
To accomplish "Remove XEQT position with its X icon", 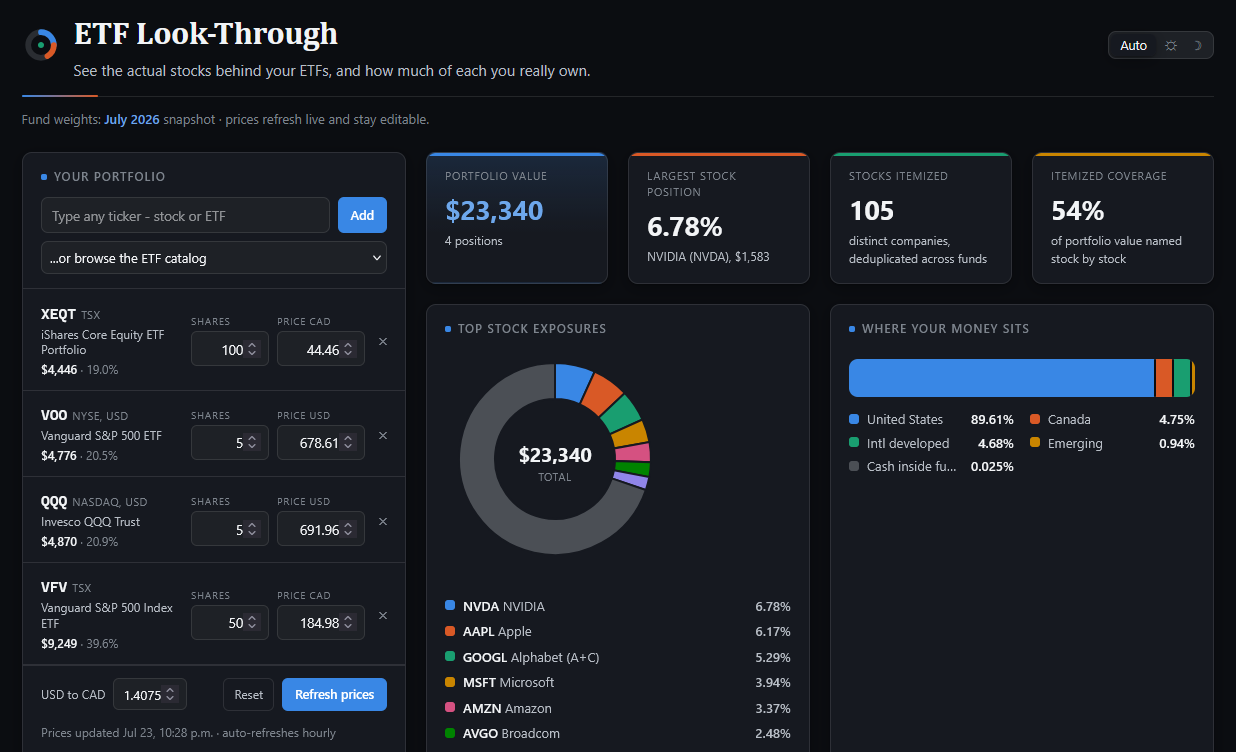I will tap(383, 341).
